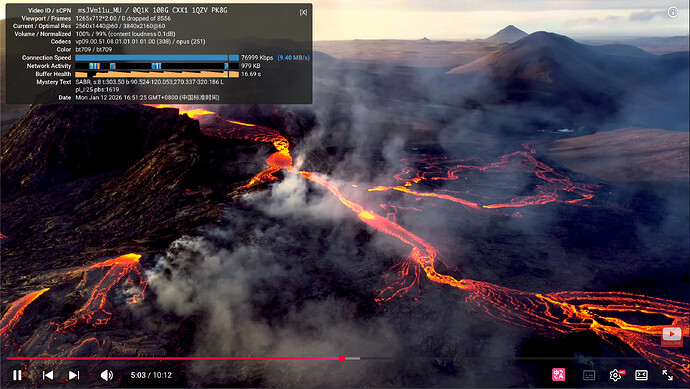Click the pl_i:25 pbs:1619 text line
The width and height of the screenshot is (690, 389).
pos(97,89)
